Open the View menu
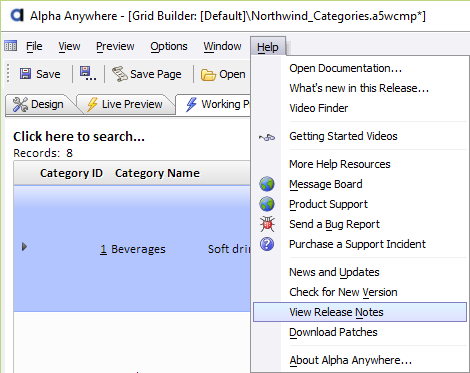 tap(69, 46)
